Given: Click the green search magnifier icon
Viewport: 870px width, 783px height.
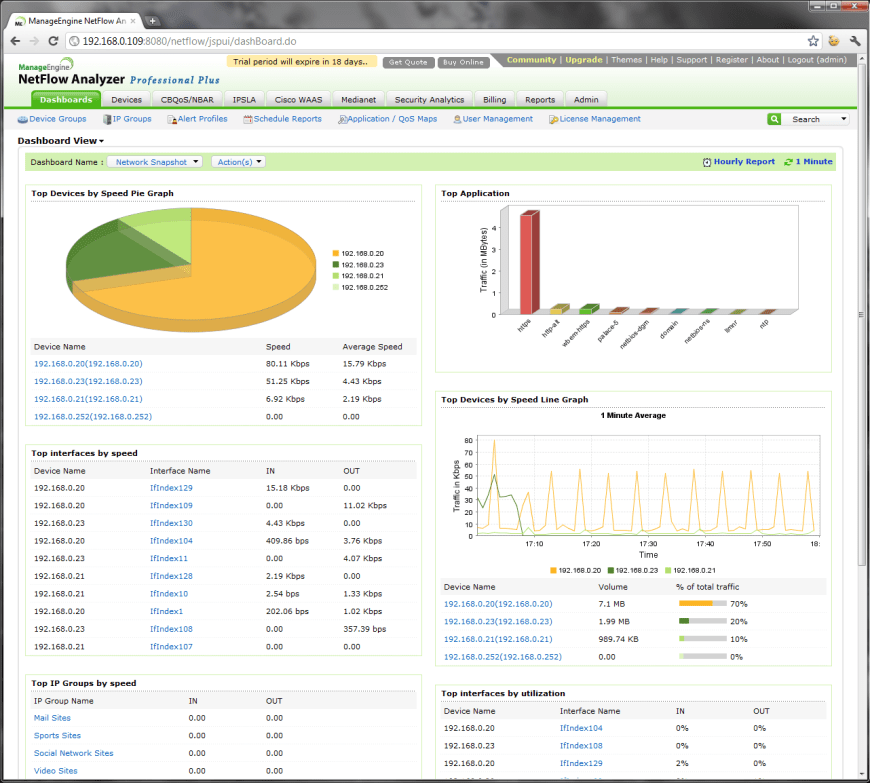Looking at the screenshot, I should tap(774, 119).
